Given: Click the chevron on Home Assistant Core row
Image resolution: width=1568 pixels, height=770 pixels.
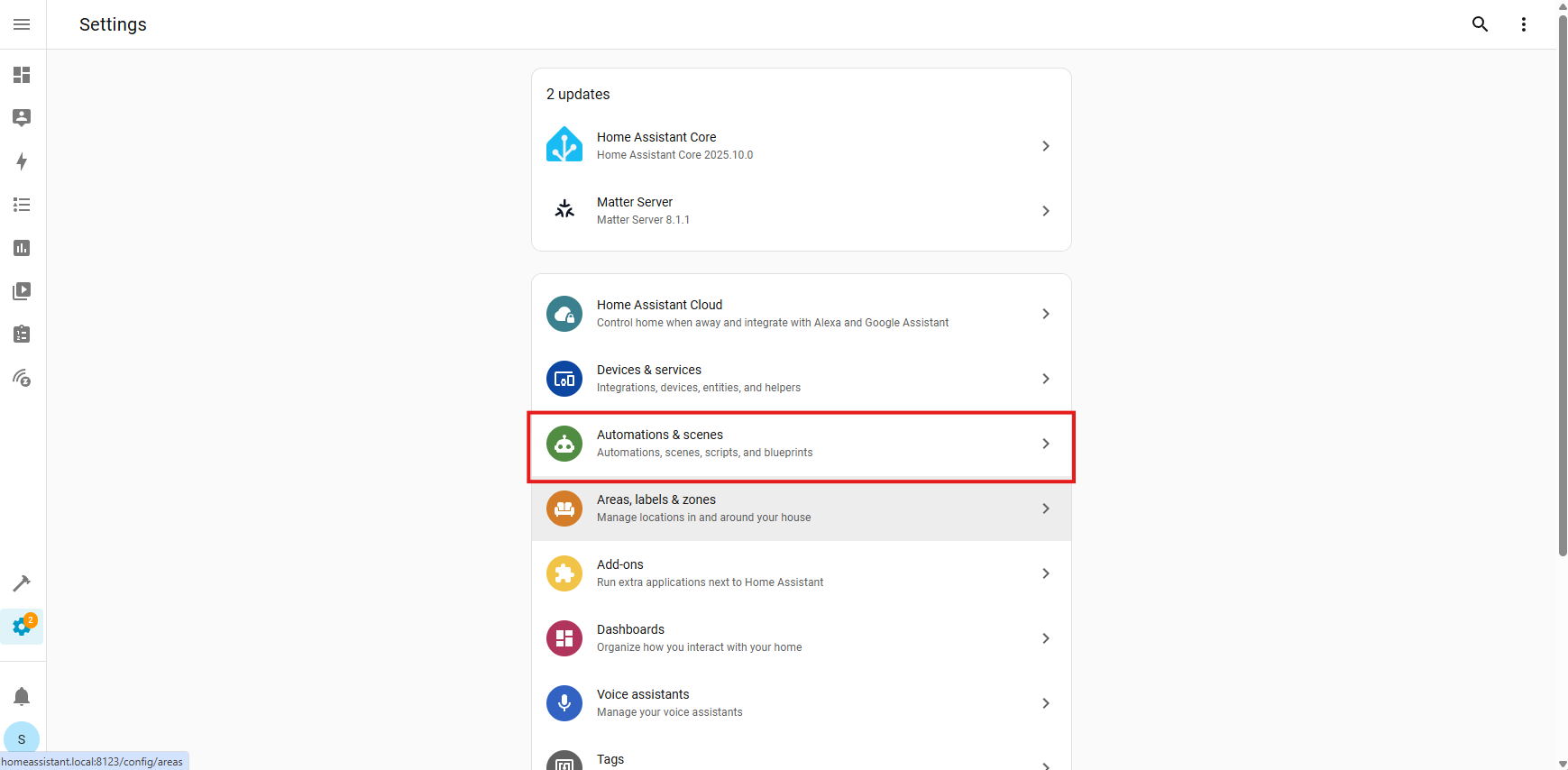Looking at the screenshot, I should pos(1045,146).
